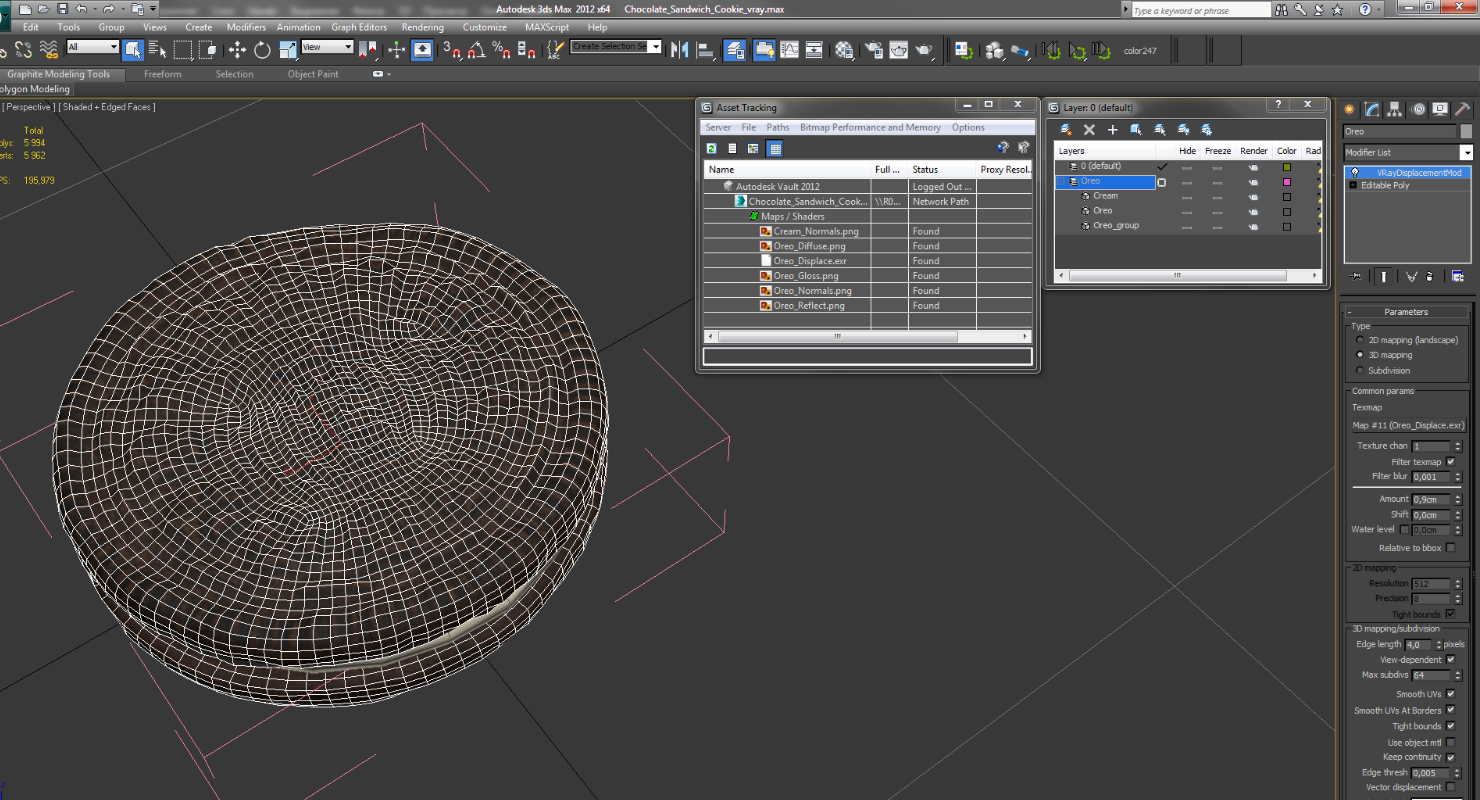Toggle Percent Snap

coord(501,49)
